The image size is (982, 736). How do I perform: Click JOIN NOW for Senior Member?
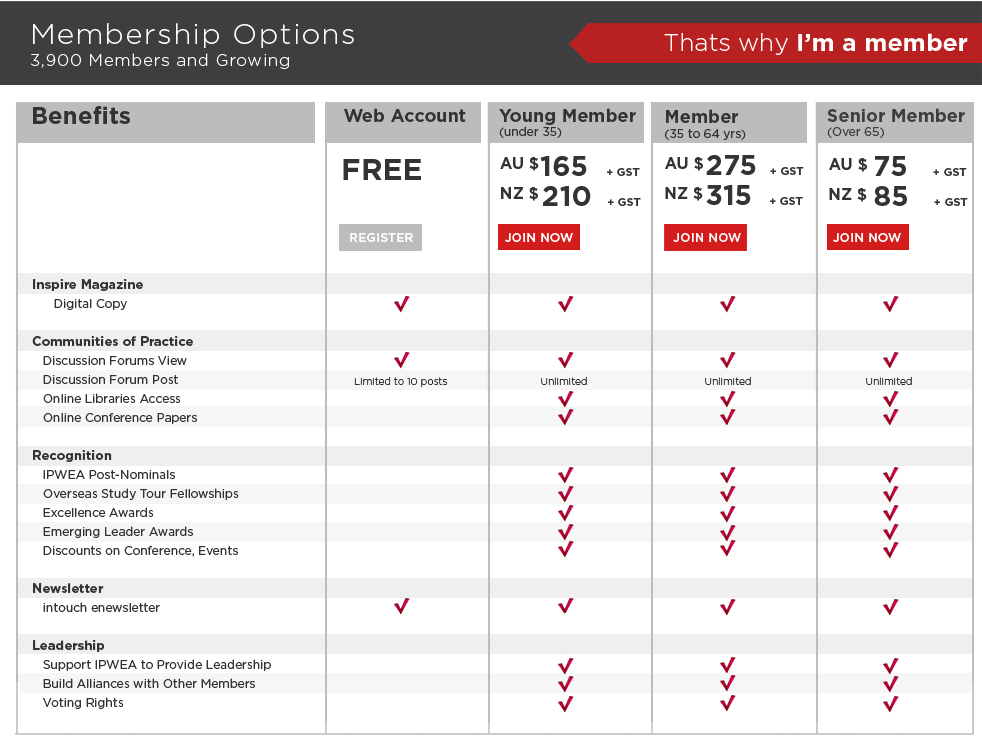tap(867, 237)
